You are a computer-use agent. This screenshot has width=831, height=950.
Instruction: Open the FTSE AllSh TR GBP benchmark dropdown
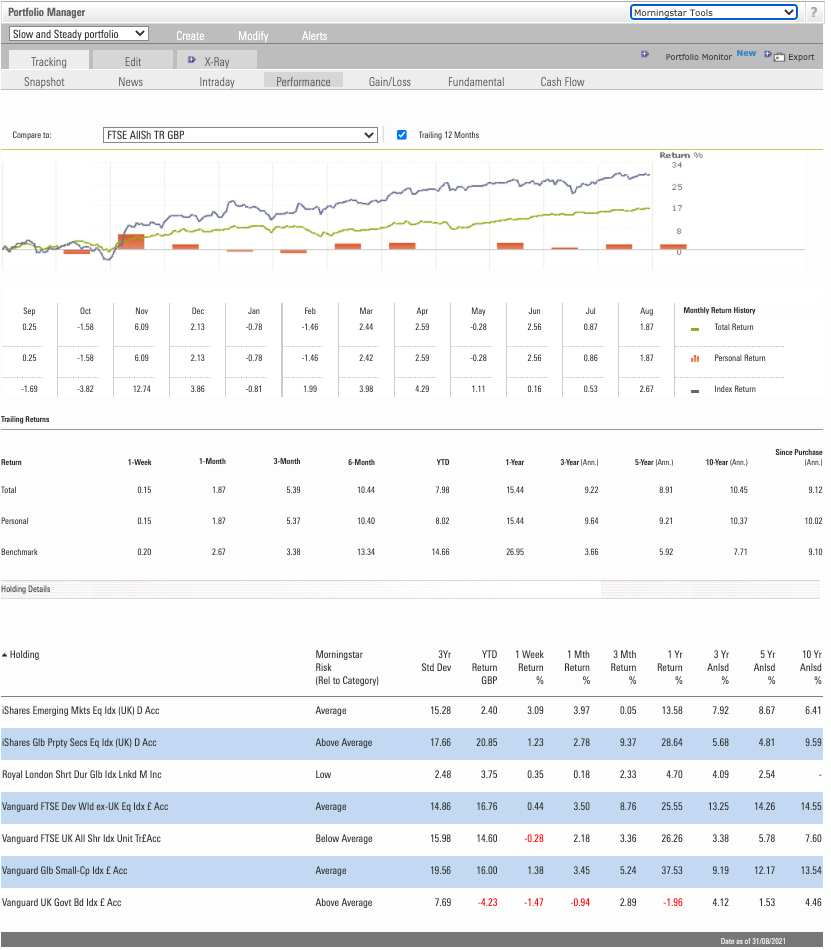click(240, 135)
